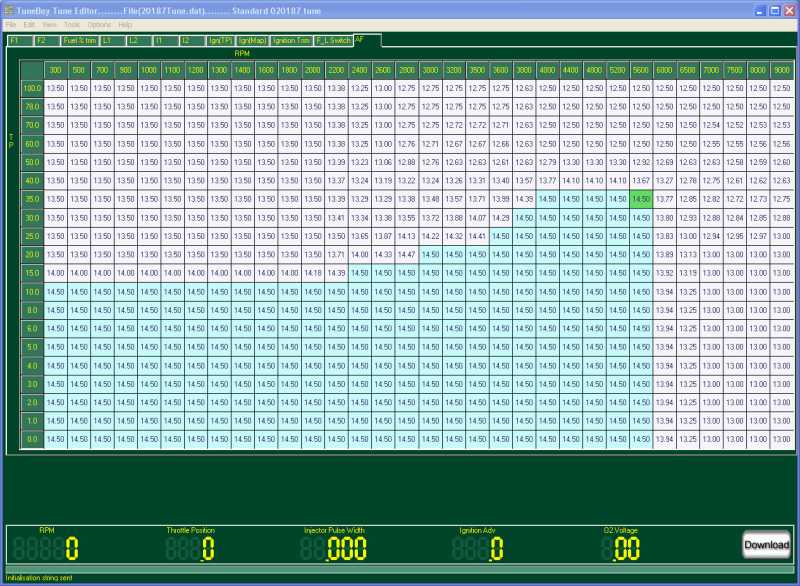Screen dimensions: 800x586
Task: Click the cell at row 50.0, column 5600
Action: [x=641, y=162]
